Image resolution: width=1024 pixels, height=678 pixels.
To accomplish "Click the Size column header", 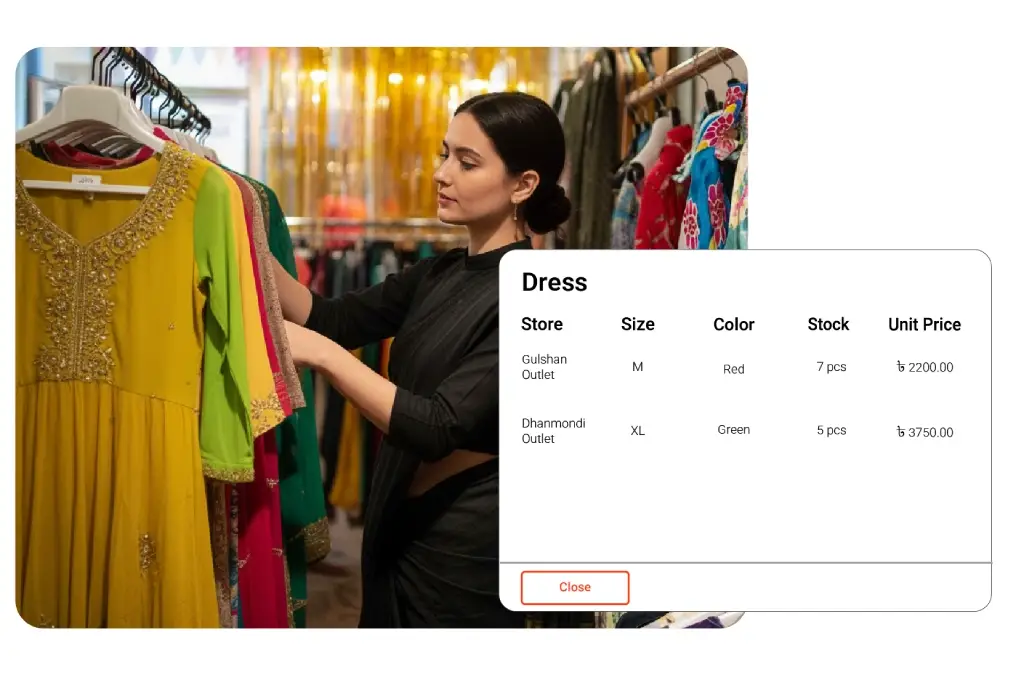I will point(637,324).
